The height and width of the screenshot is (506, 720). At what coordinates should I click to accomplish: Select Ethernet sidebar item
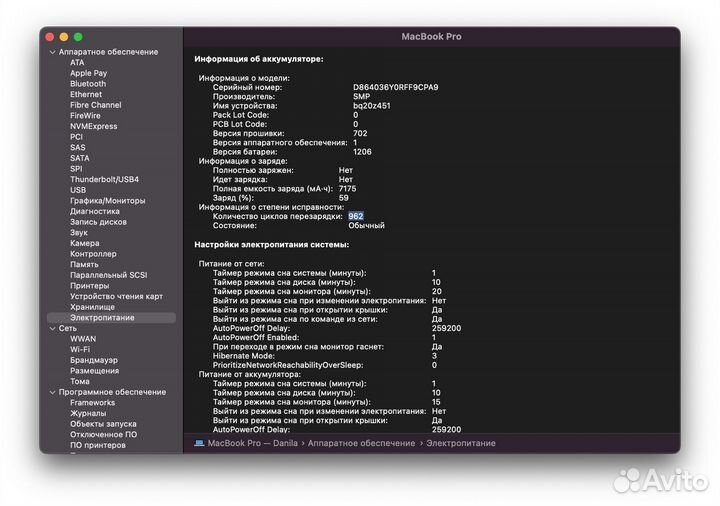(x=86, y=94)
